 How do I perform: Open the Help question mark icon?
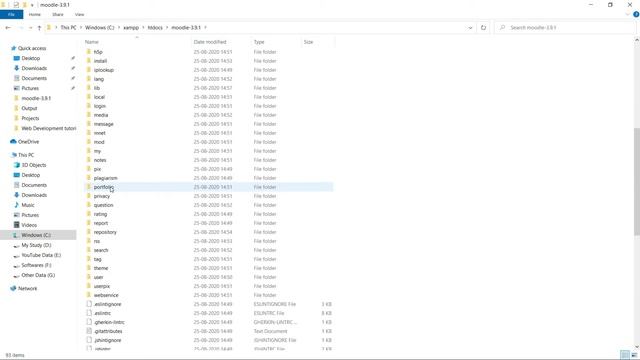[636, 14]
